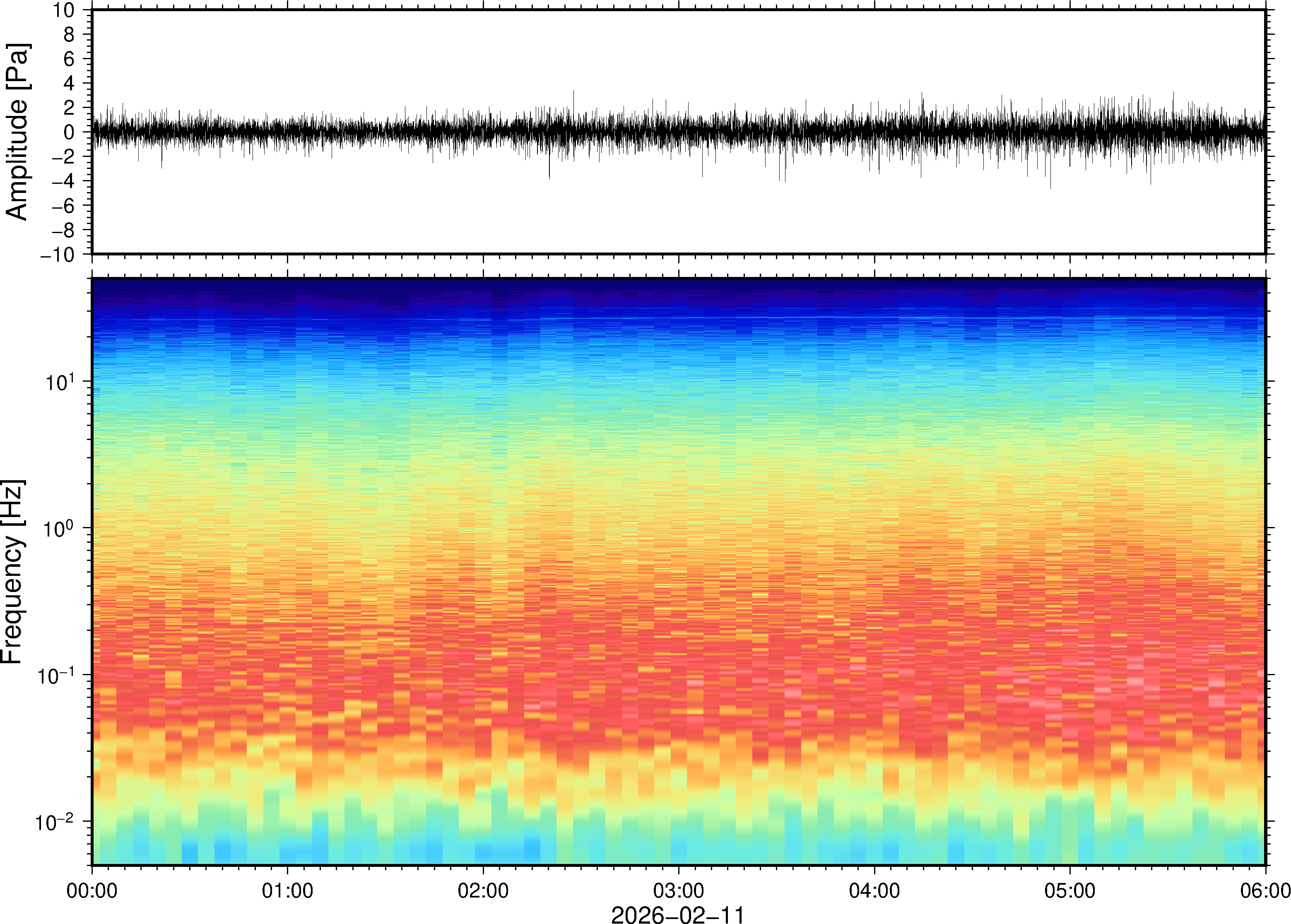Screen dimensions: 1291x924
Task: Select the 10⁰ frequency tick label
Action: (x=59, y=529)
